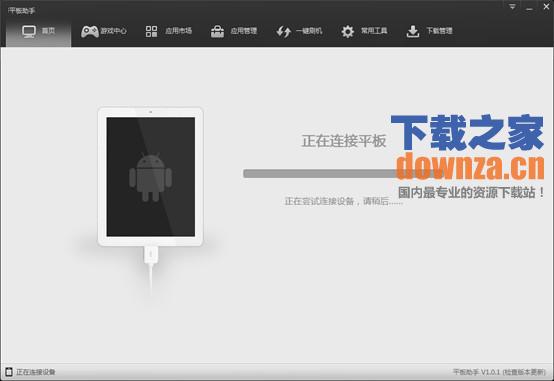Click the 正在尝试连接设备 message text
The width and height of the screenshot is (554, 381).
pyautogui.click(x=343, y=201)
